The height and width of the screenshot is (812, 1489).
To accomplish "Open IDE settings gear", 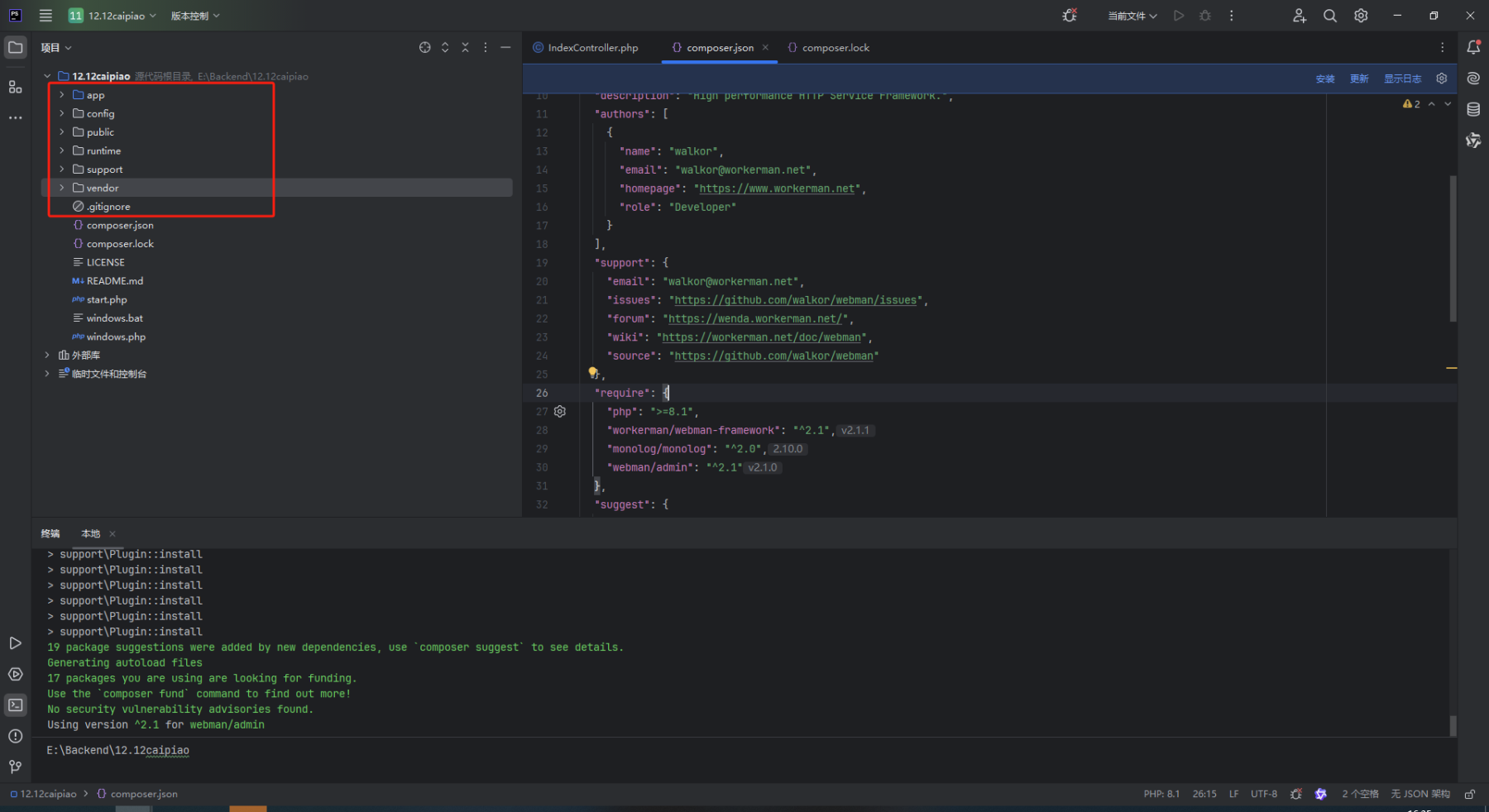I will tap(1361, 16).
